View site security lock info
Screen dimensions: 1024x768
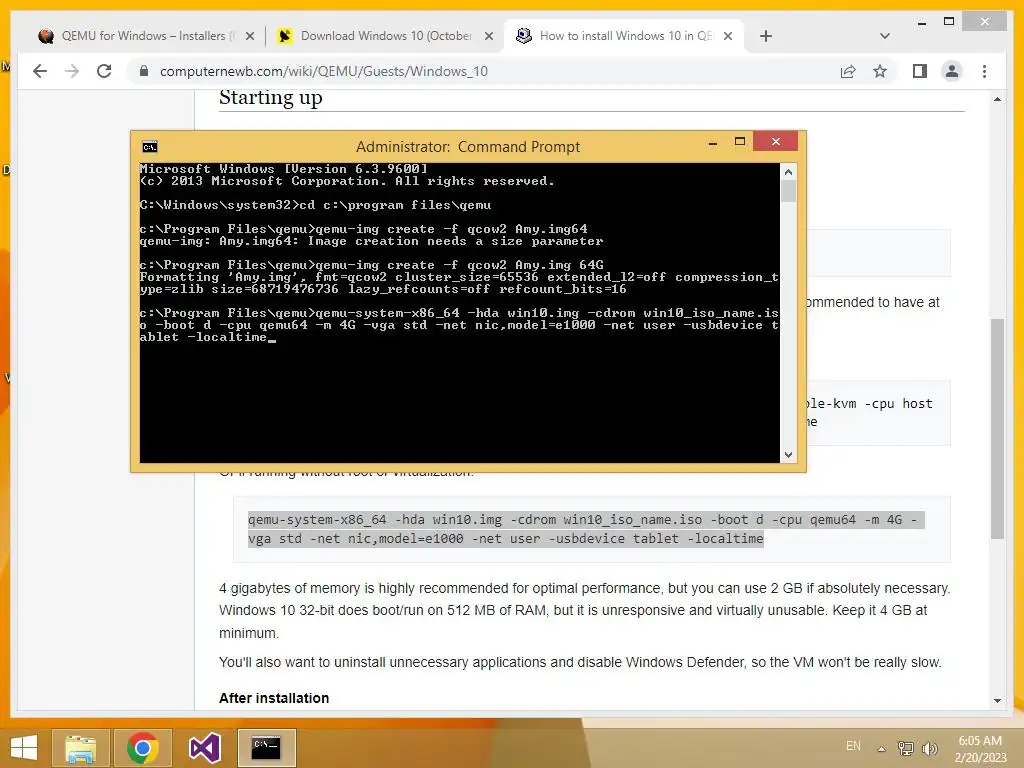pyautogui.click(x=144, y=71)
